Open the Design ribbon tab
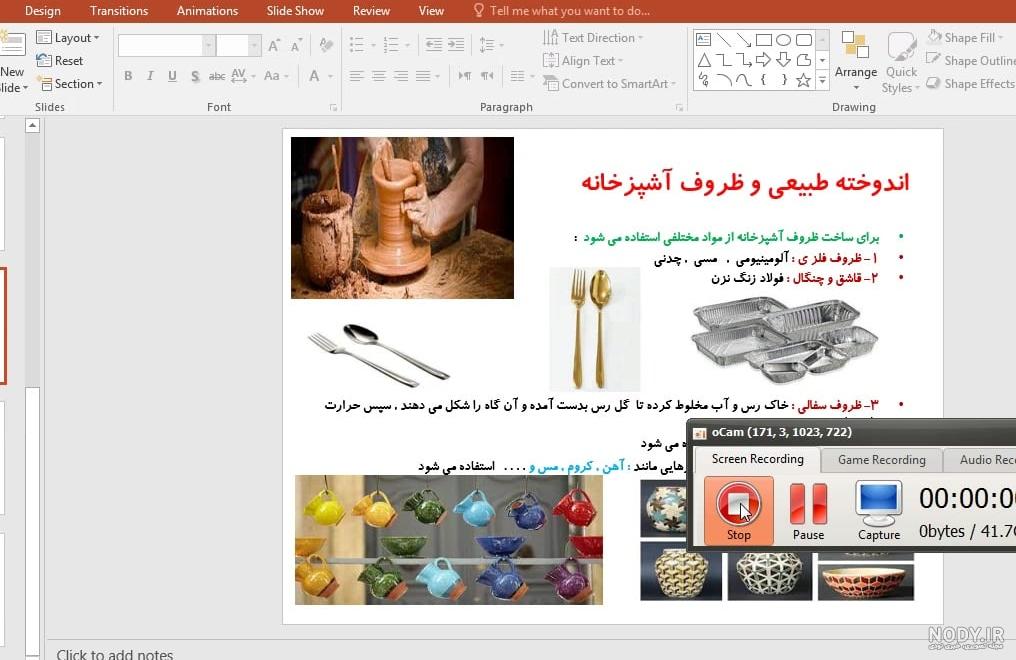Viewport: 1016px width, 660px height. coord(43,11)
